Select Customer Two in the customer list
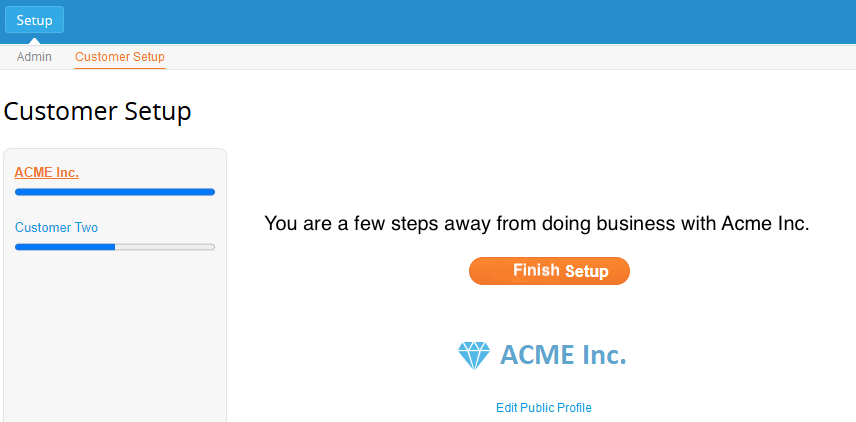The height and width of the screenshot is (422, 856). point(56,227)
